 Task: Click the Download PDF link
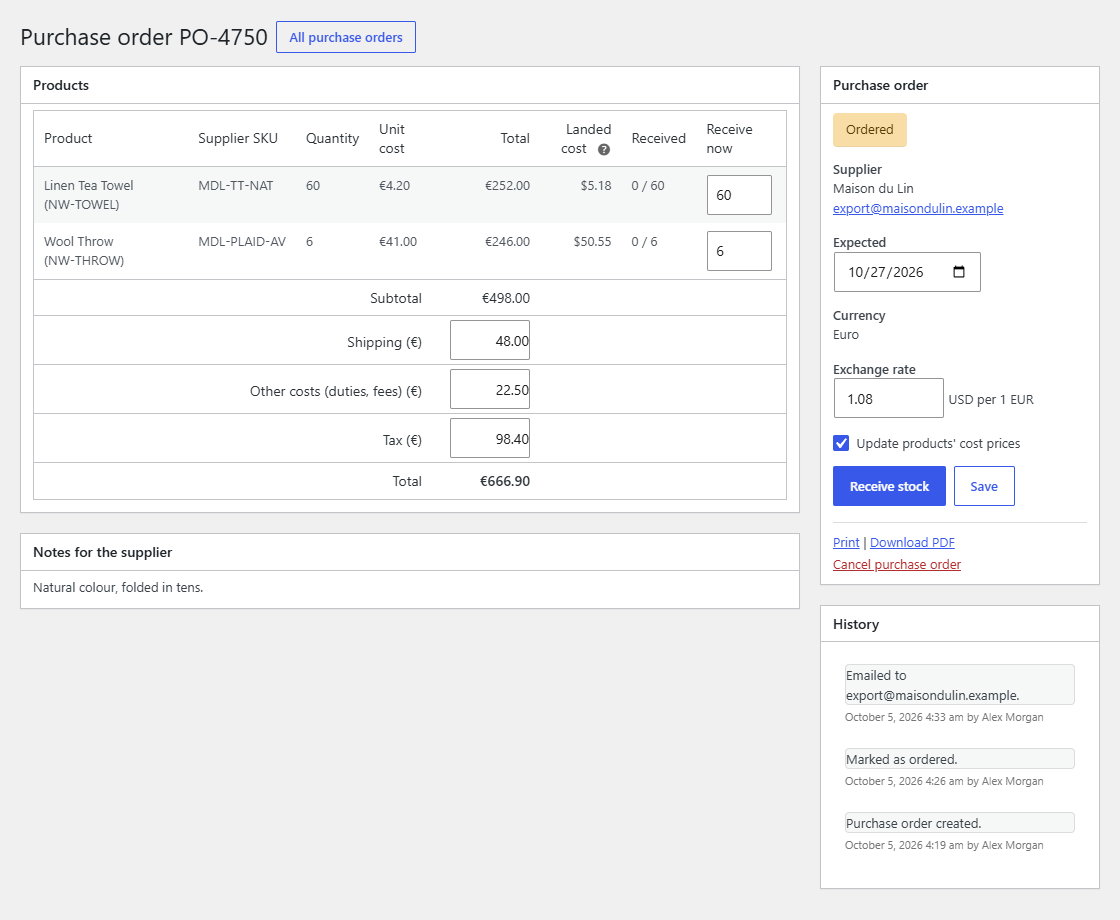(x=912, y=542)
